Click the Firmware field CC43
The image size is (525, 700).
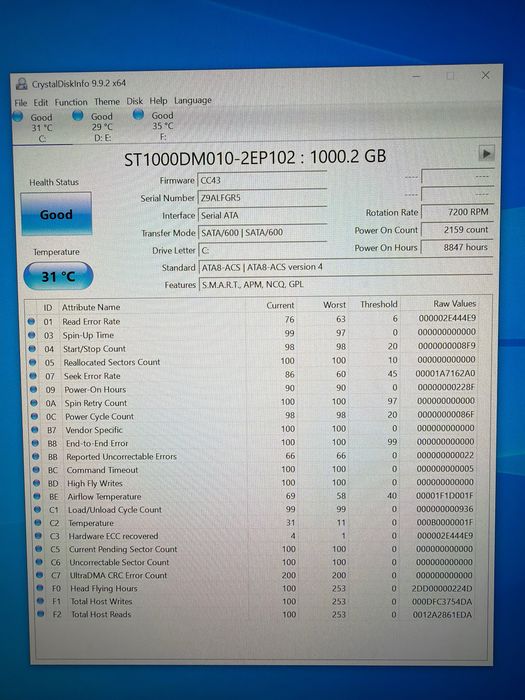point(262,180)
